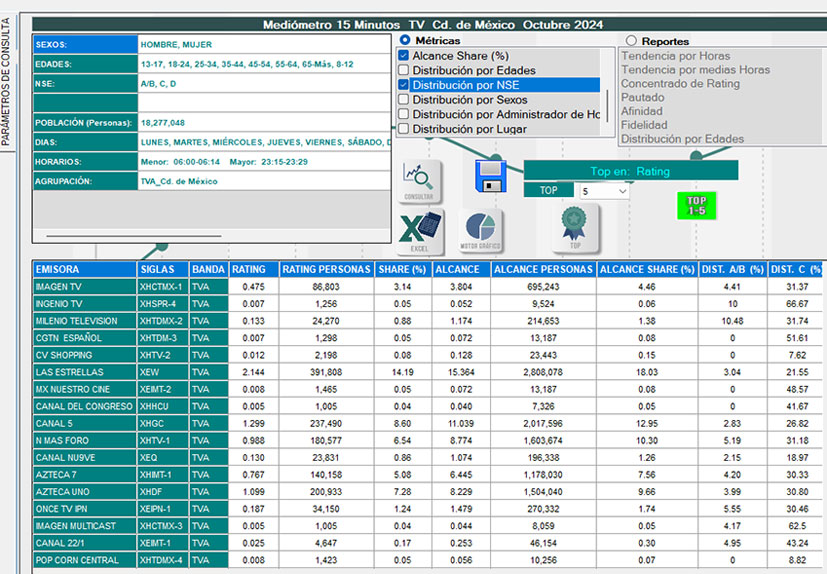Sort by the DIST. A/B (%) column header
This screenshot has height=574, width=827.
click(733, 269)
